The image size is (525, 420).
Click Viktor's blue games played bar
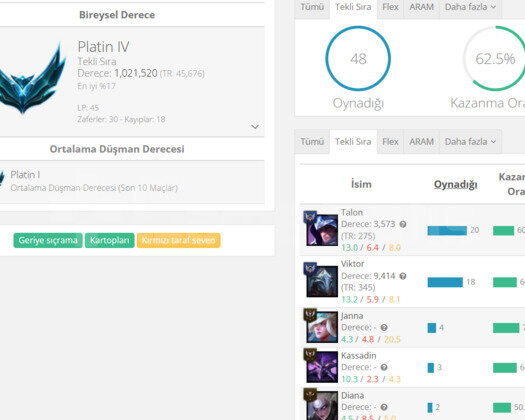445,282
